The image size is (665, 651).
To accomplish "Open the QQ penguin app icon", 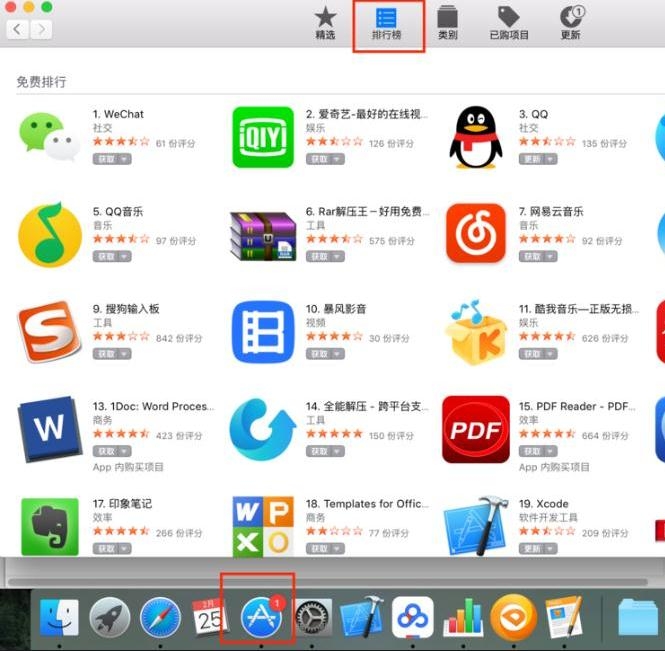I will click(476, 137).
